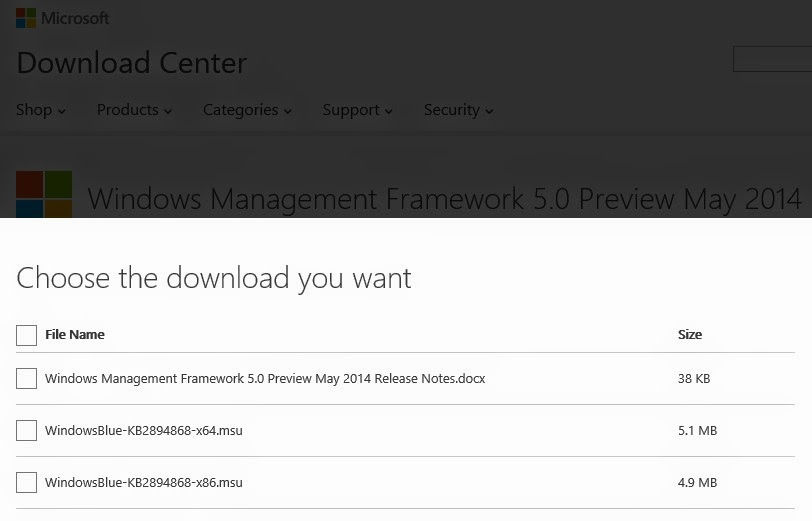Click the Microsoft logo icon
Image resolution: width=812 pixels, height=521 pixels.
coord(26,18)
